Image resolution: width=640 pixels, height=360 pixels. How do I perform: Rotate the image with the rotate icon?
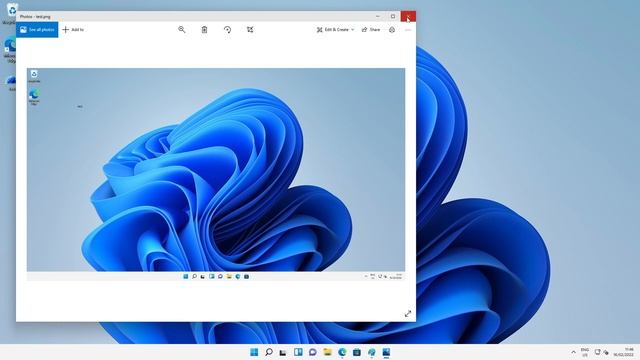pyautogui.click(x=227, y=29)
